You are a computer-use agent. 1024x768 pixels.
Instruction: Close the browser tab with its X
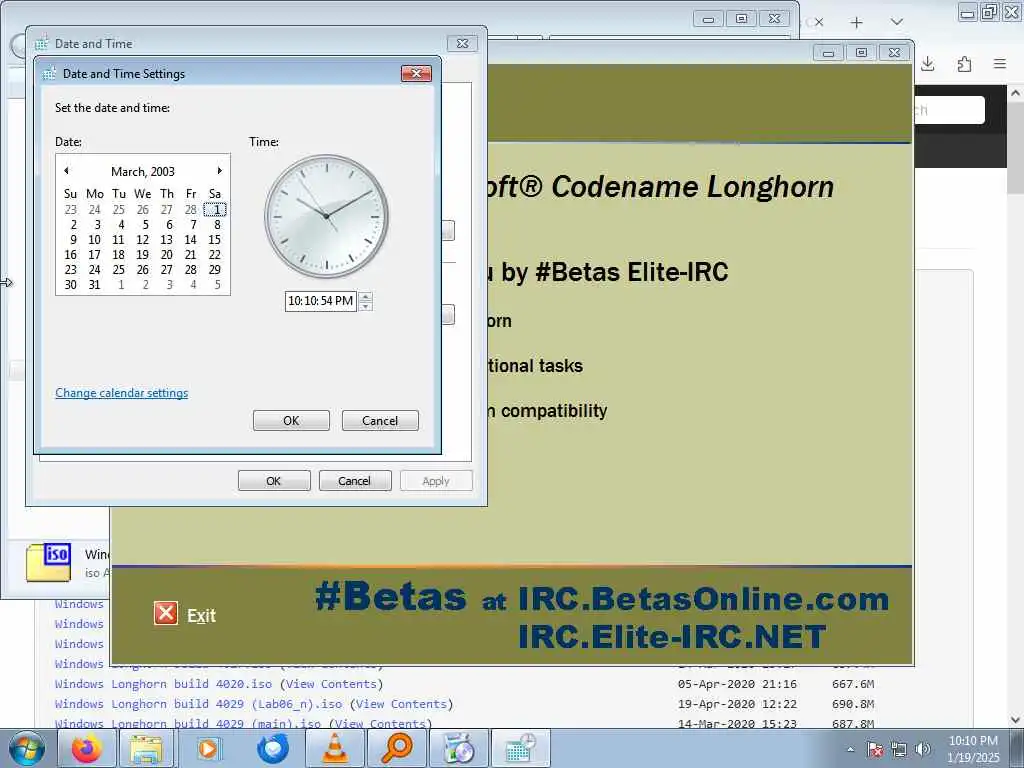point(818,22)
